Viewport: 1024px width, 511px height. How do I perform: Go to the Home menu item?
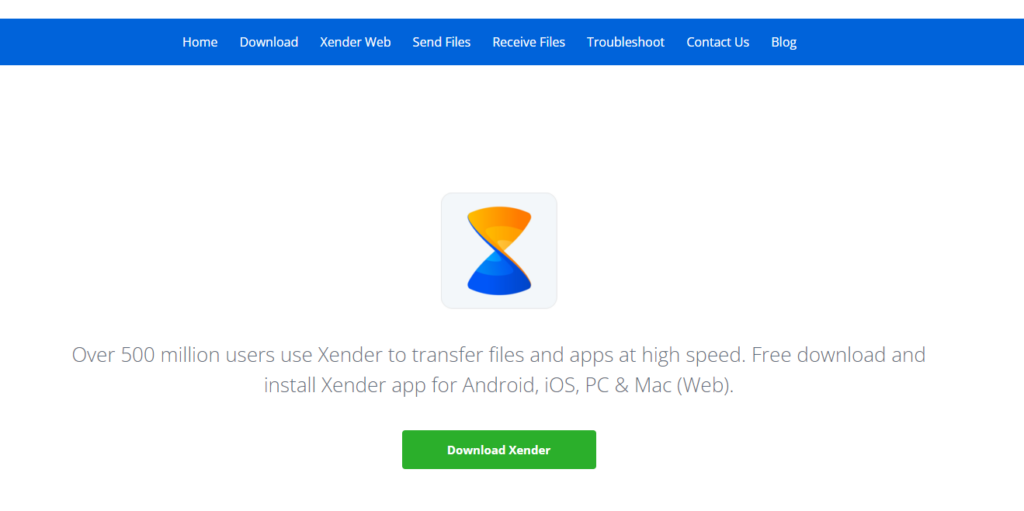click(x=200, y=42)
